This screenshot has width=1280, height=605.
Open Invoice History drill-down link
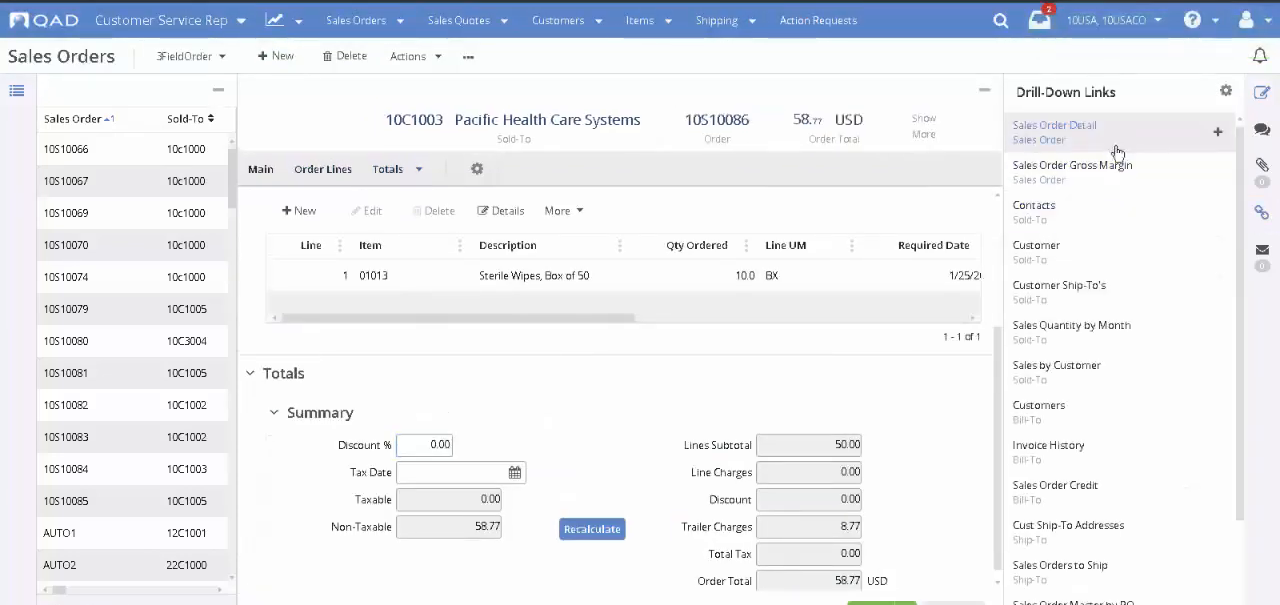(1048, 445)
